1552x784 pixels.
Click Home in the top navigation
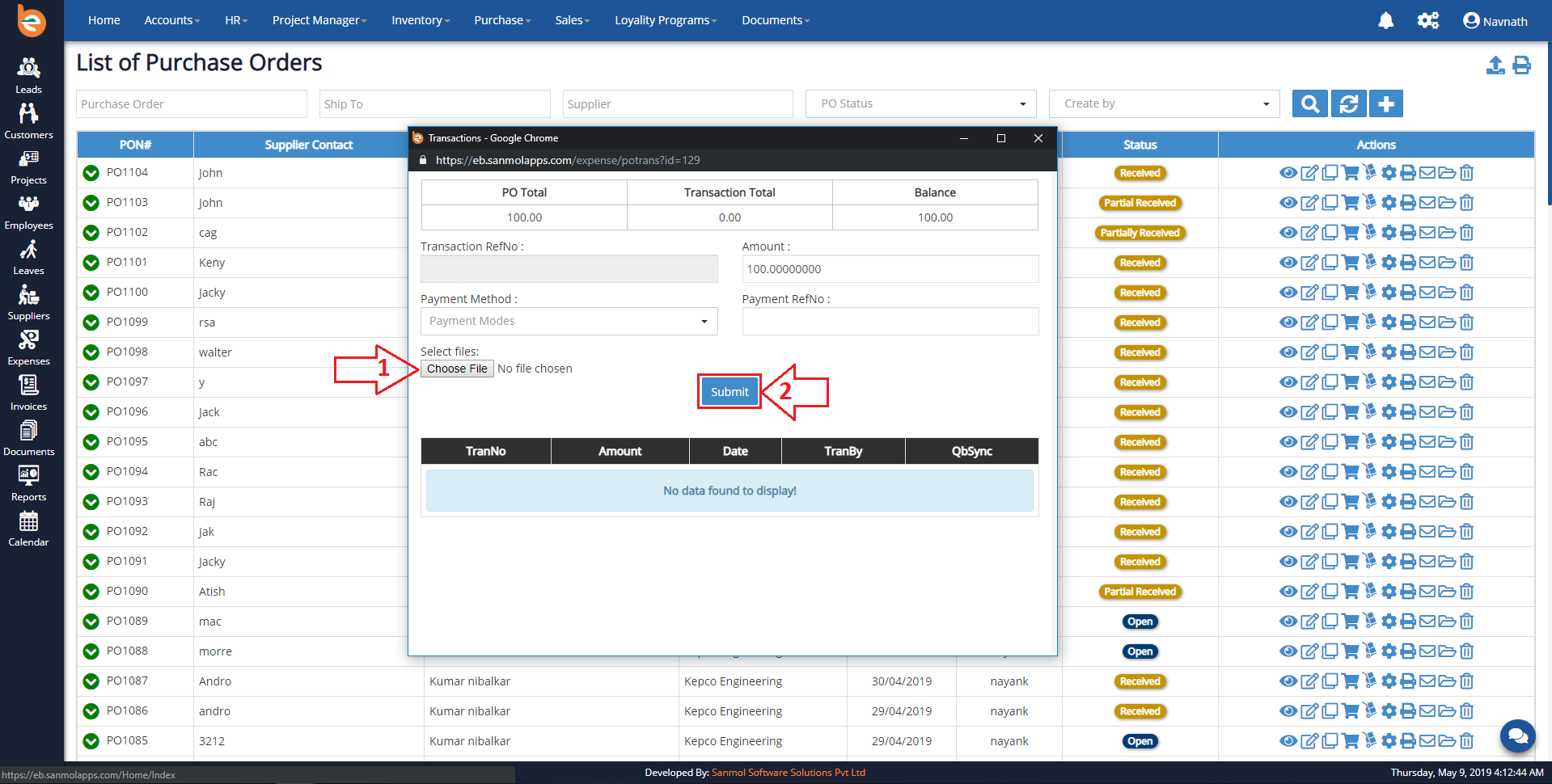pyautogui.click(x=104, y=20)
